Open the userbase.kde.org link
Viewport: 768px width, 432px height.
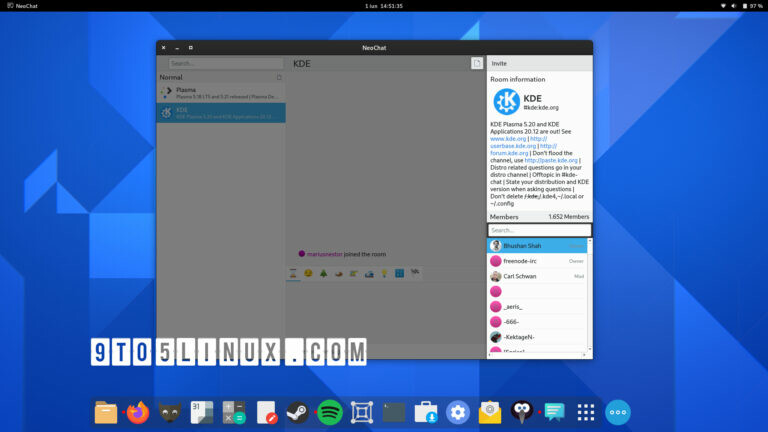tap(513, 146)
